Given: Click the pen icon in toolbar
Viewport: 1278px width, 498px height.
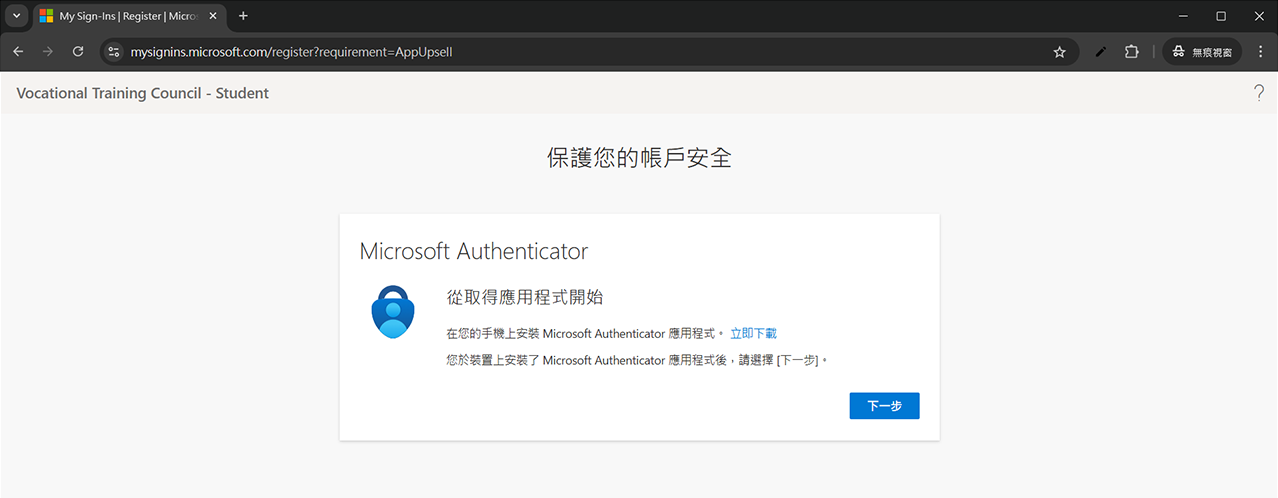Looking at the screenshot, I should (x=1101, y=51).
